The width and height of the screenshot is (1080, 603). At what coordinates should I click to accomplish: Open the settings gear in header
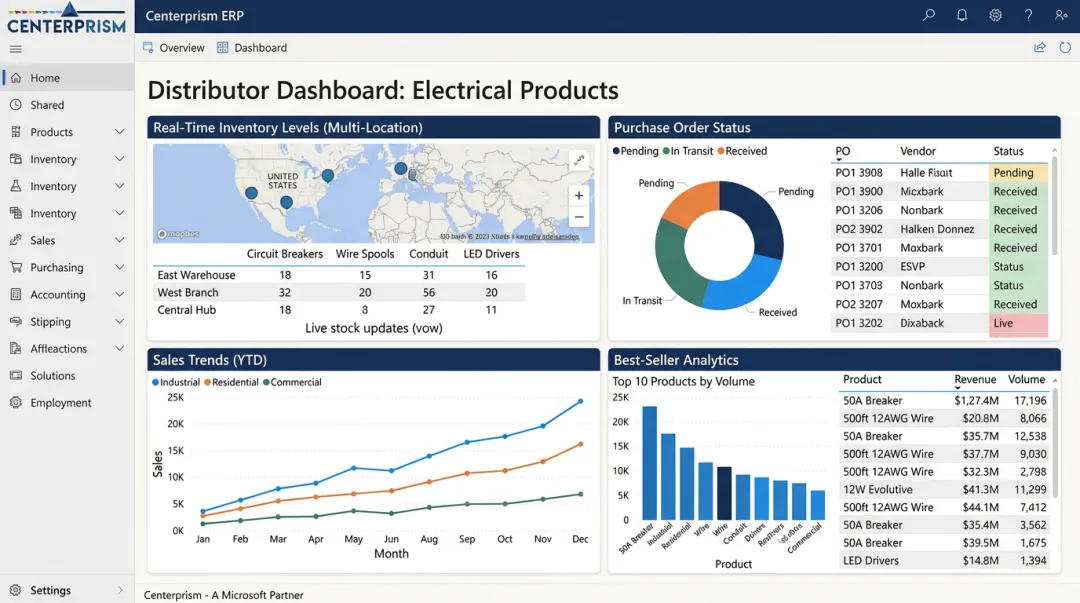(995, 14)
